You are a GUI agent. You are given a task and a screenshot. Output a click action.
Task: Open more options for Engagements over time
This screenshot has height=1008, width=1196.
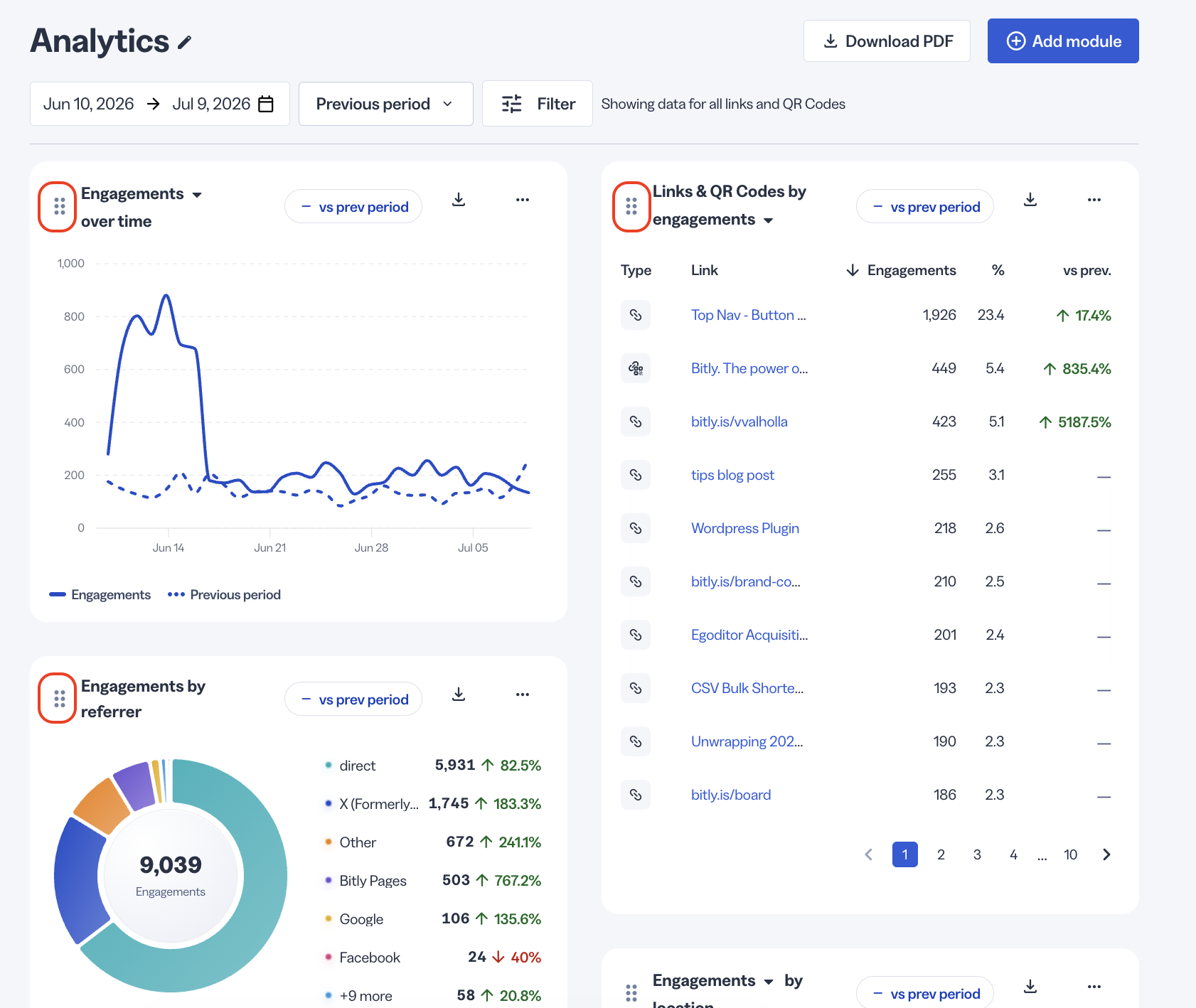tap(523, 200)
